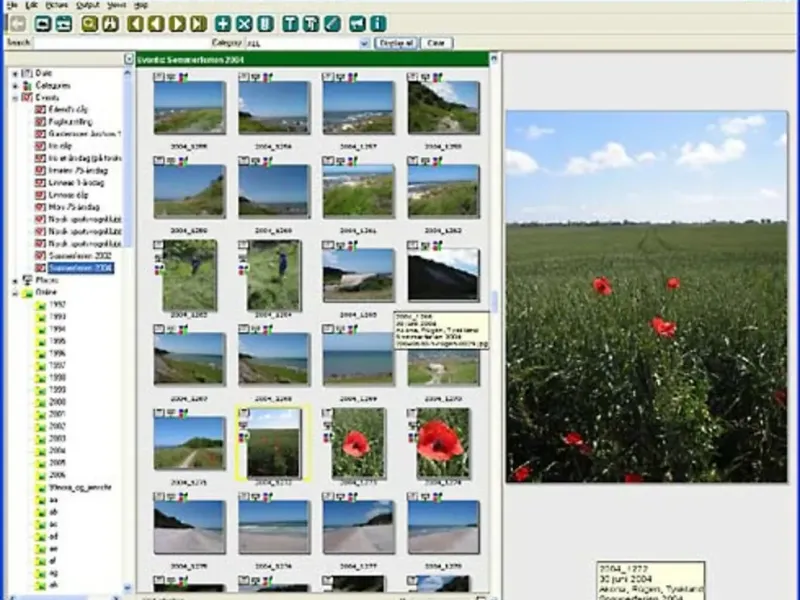Open the File menu
Screen dimensions: 800x600
[12, 5]
